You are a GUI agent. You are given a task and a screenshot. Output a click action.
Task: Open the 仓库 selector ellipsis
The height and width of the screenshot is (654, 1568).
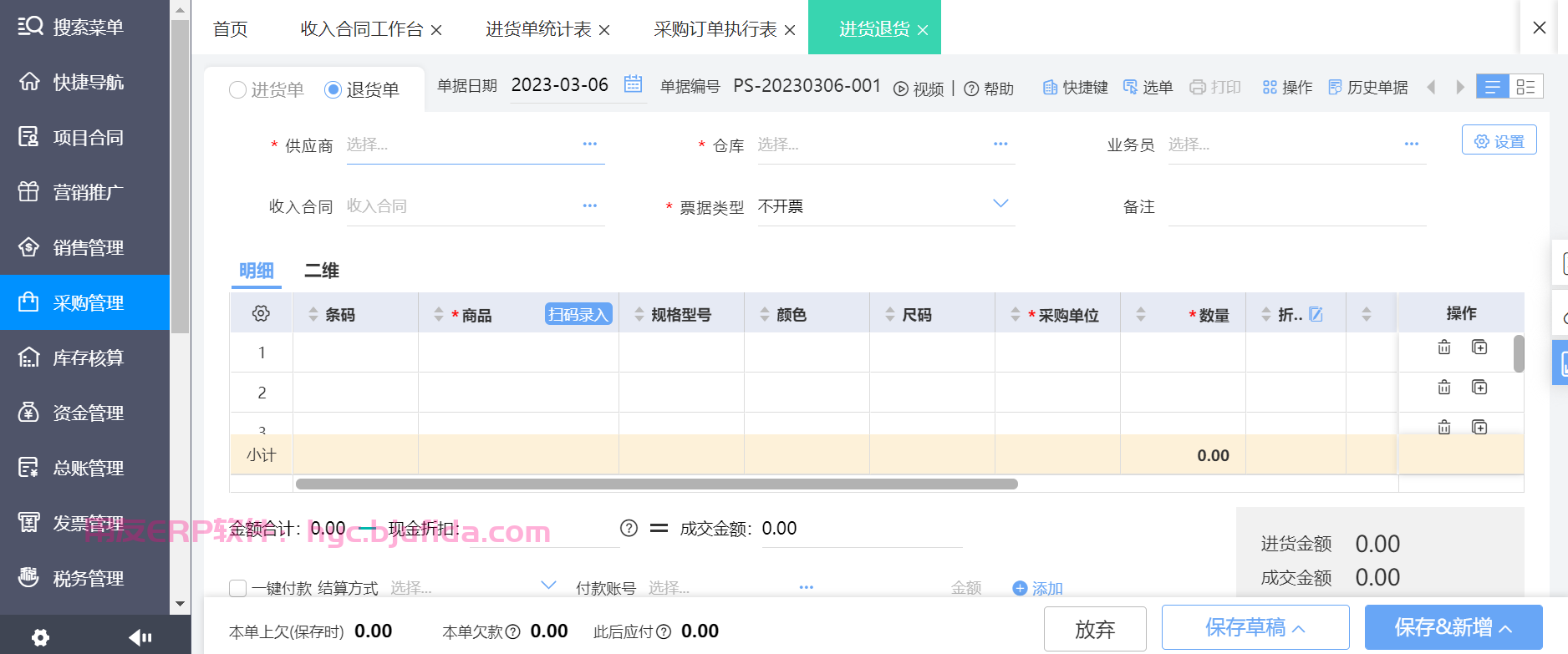coord(1000,144)
